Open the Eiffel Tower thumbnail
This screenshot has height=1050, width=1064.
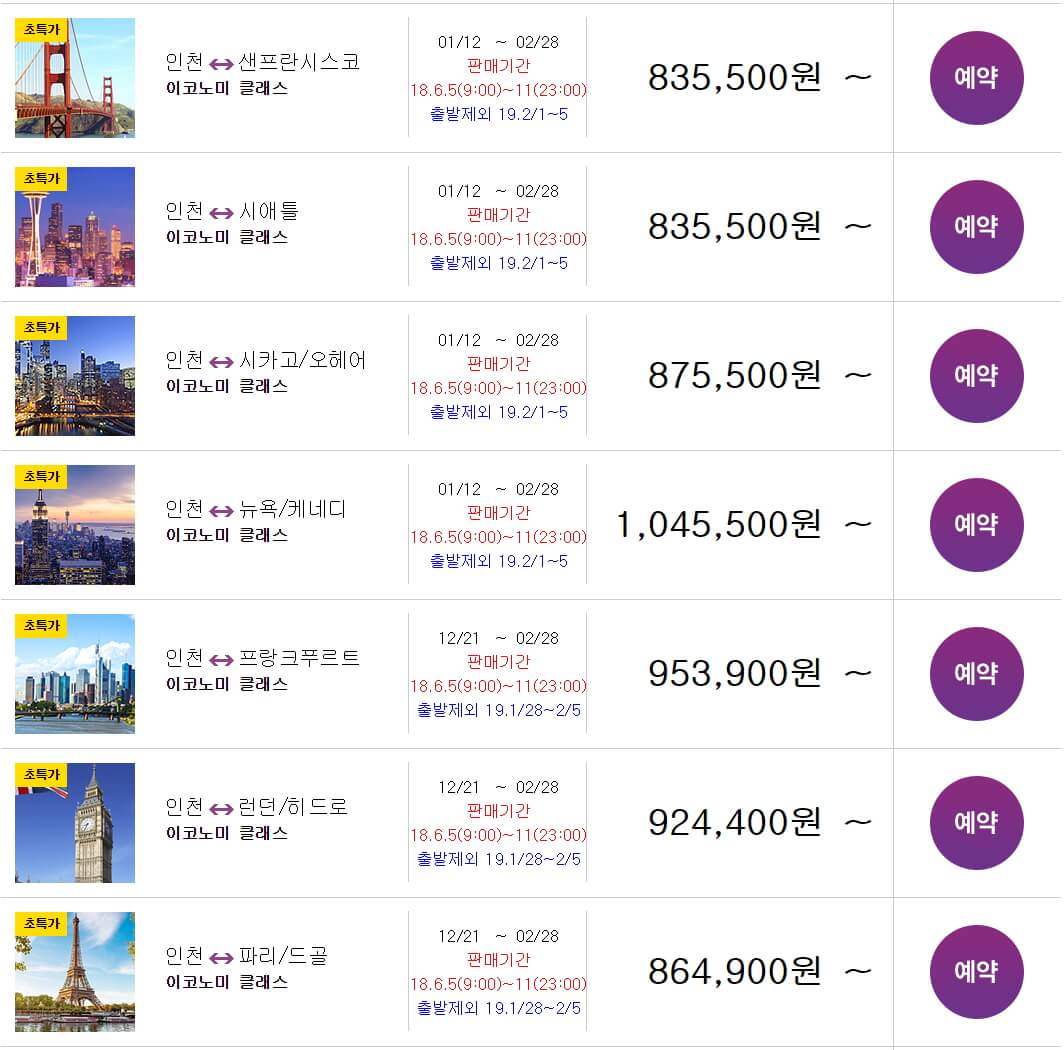[75, 972]
